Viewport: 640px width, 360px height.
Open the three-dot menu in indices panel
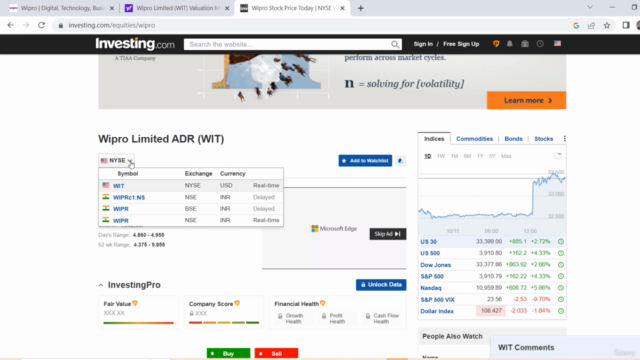(x=564, y=139)
